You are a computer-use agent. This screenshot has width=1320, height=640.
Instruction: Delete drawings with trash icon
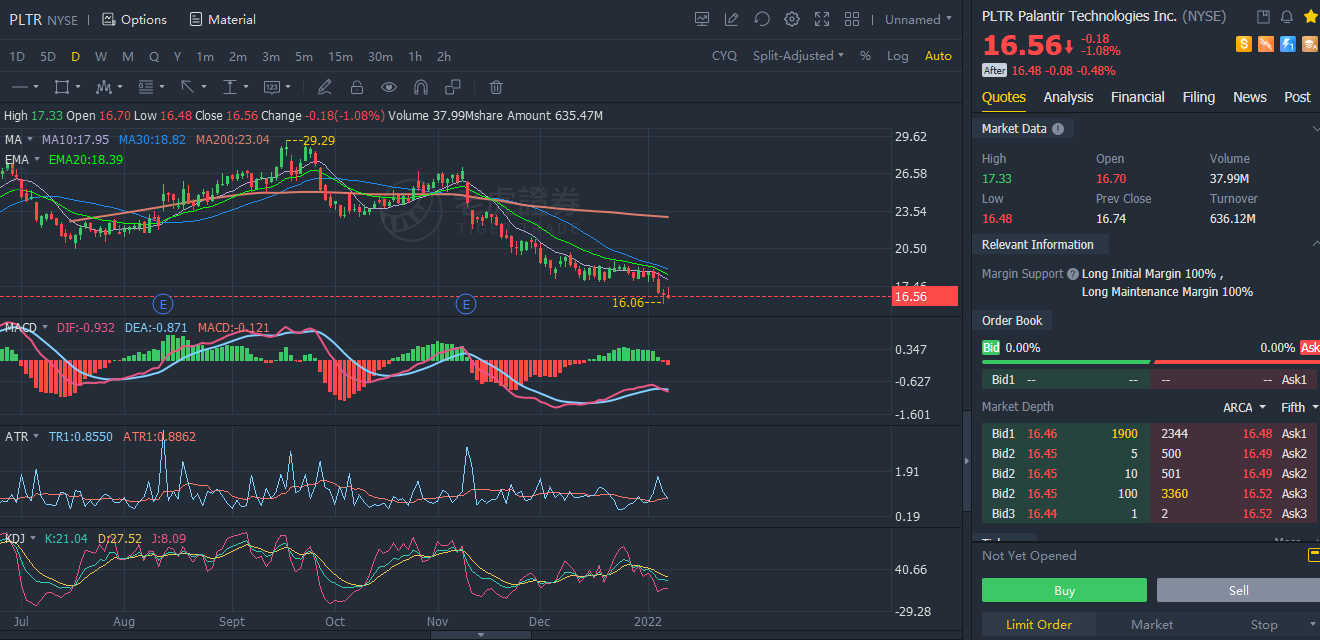point(496,87)
